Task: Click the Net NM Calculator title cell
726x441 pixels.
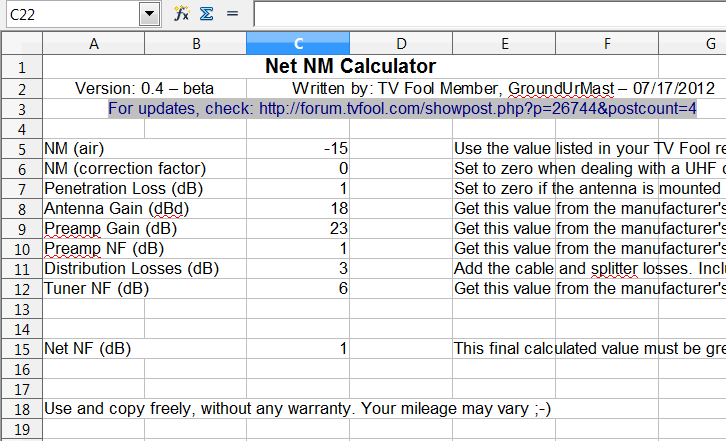Action: [350, 67]
